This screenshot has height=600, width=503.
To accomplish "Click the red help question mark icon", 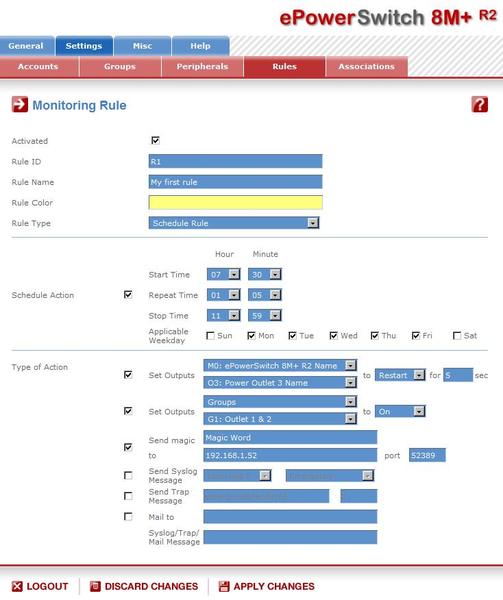I will [x=479, y=104].
